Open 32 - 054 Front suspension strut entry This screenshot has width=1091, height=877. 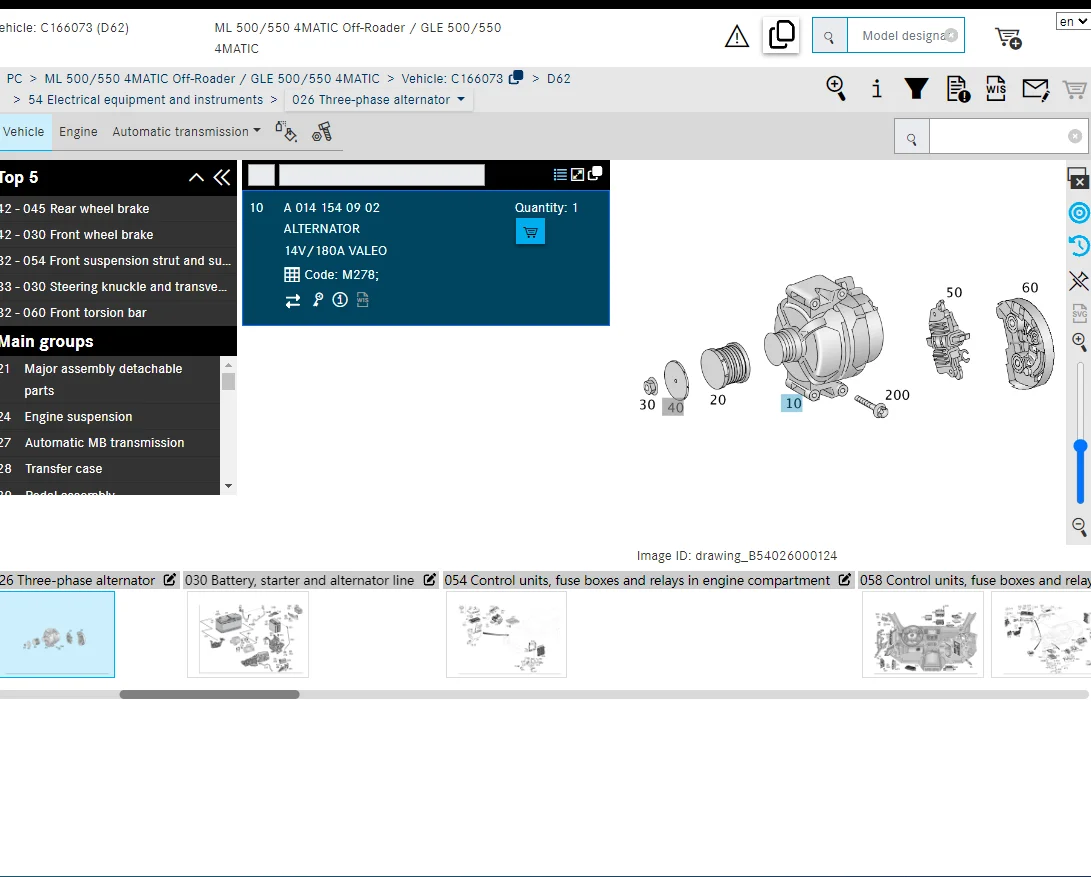[117, 260]
